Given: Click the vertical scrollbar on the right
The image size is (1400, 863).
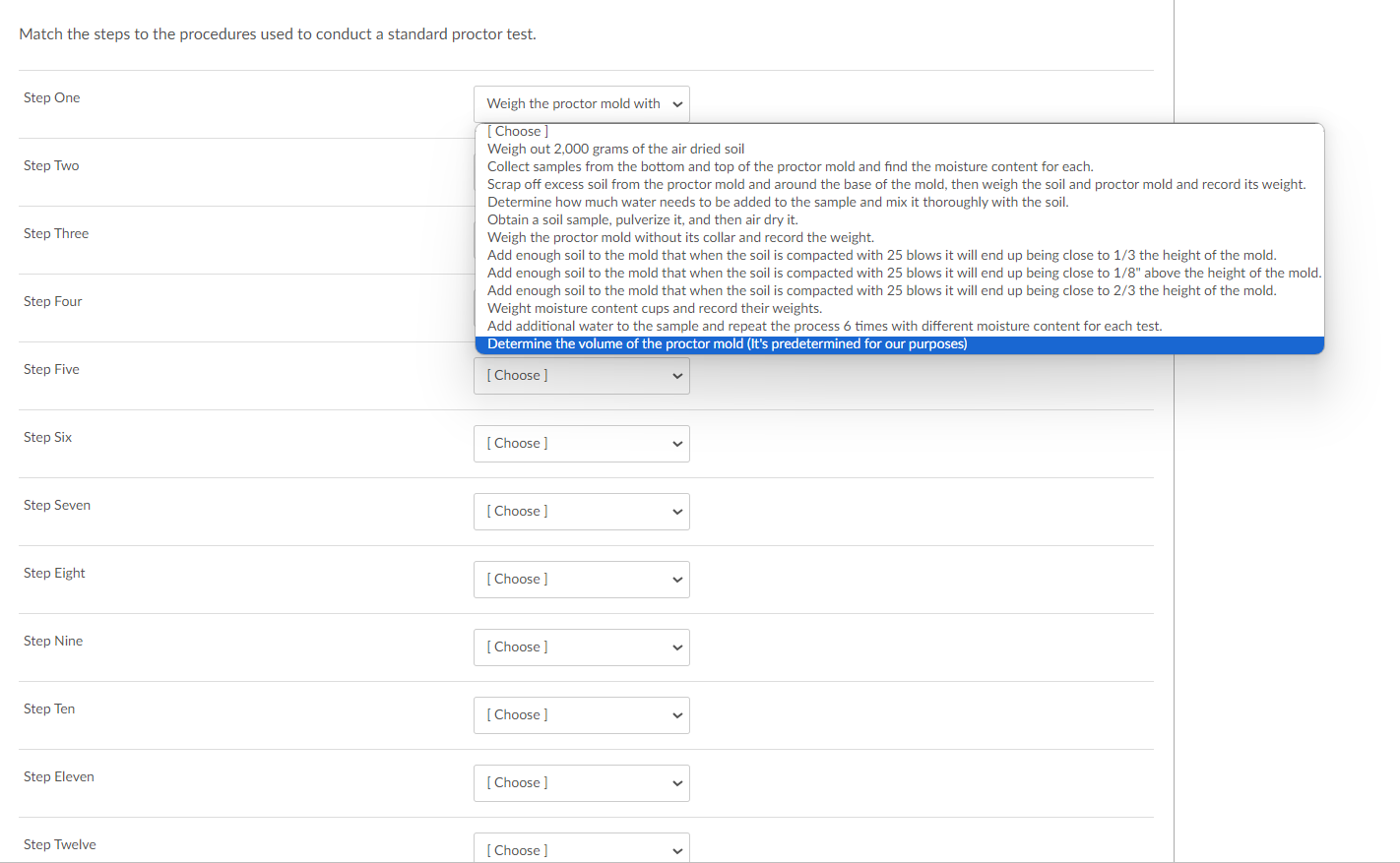Looking at the screenshot, I should pyautogui.click(x=1174, y=431).
